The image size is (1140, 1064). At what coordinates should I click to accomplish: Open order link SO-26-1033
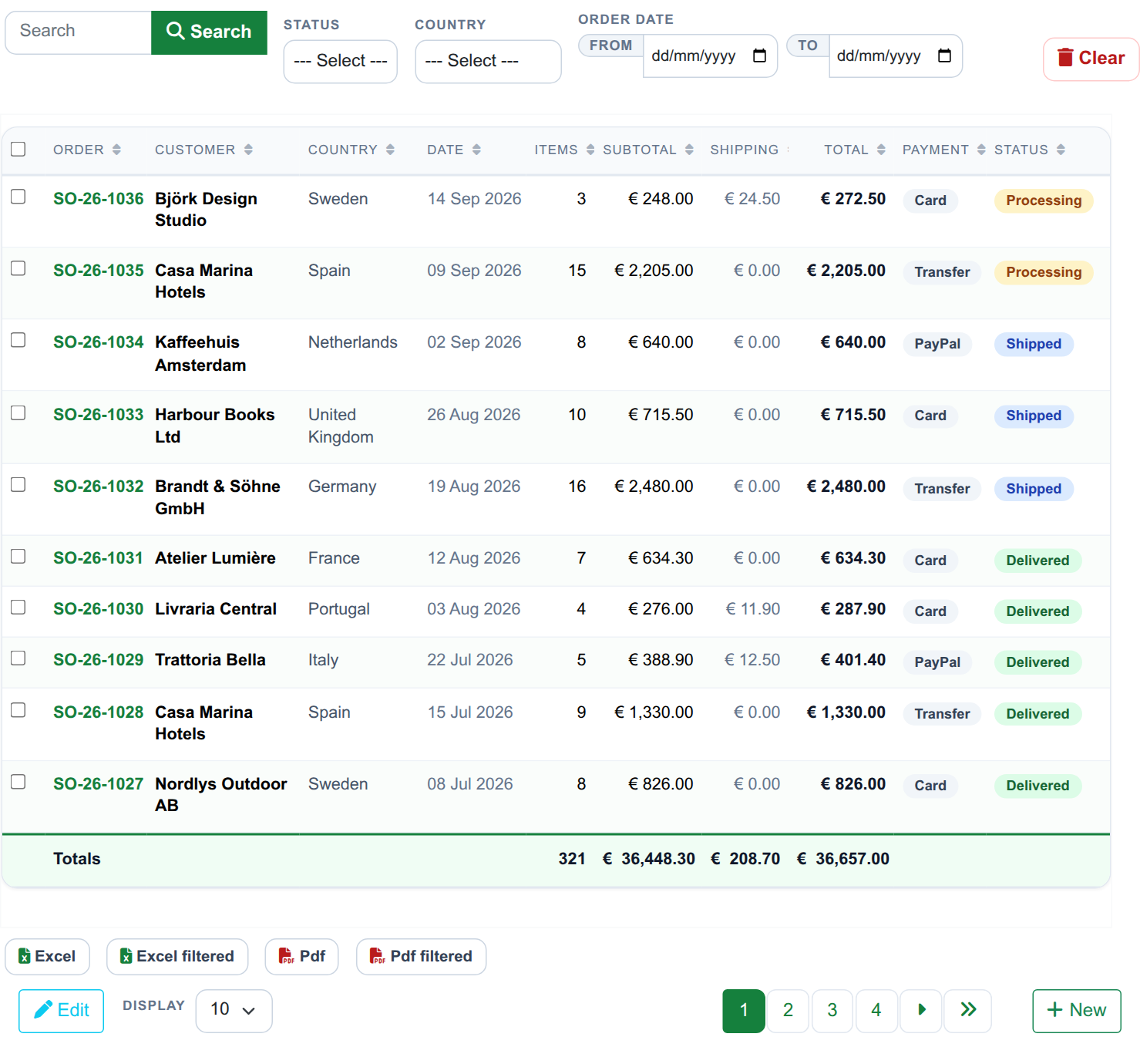[99, 415]
